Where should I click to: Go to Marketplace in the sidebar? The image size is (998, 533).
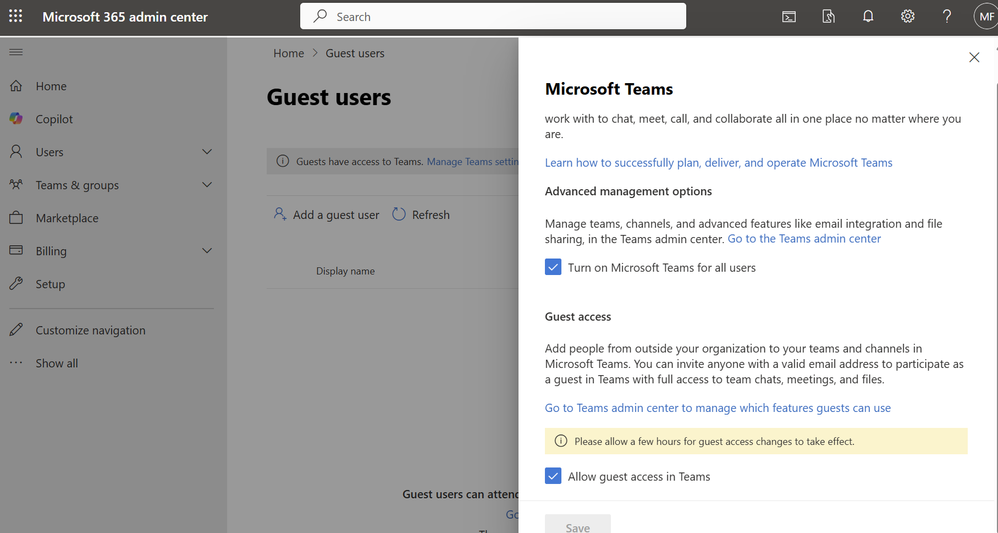pyautogui.click(x=67, y=218)
